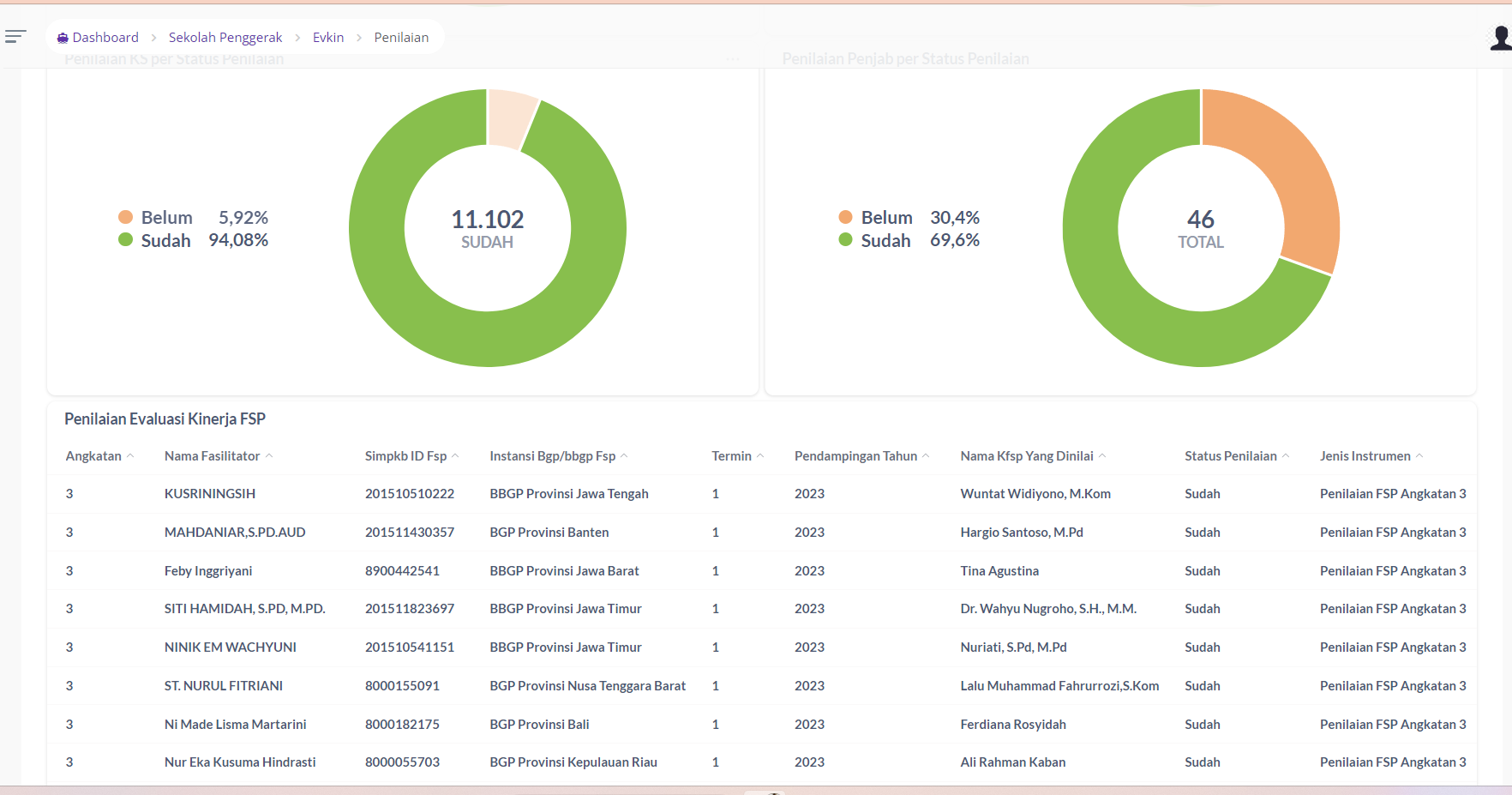The height and width of the screenshot is (795, 1512).
Task: Toggle Sudah legend in KS chart
Action: tap(193, 240)
